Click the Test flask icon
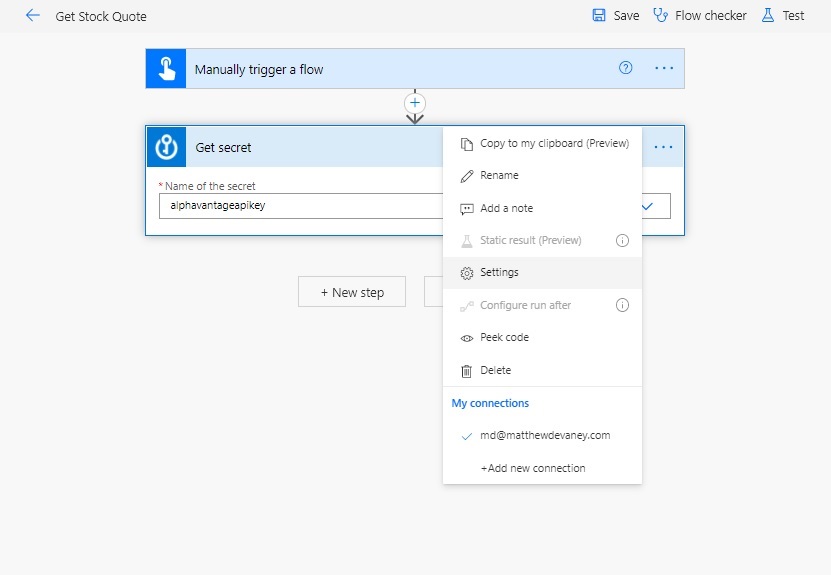 pos(767,15)
